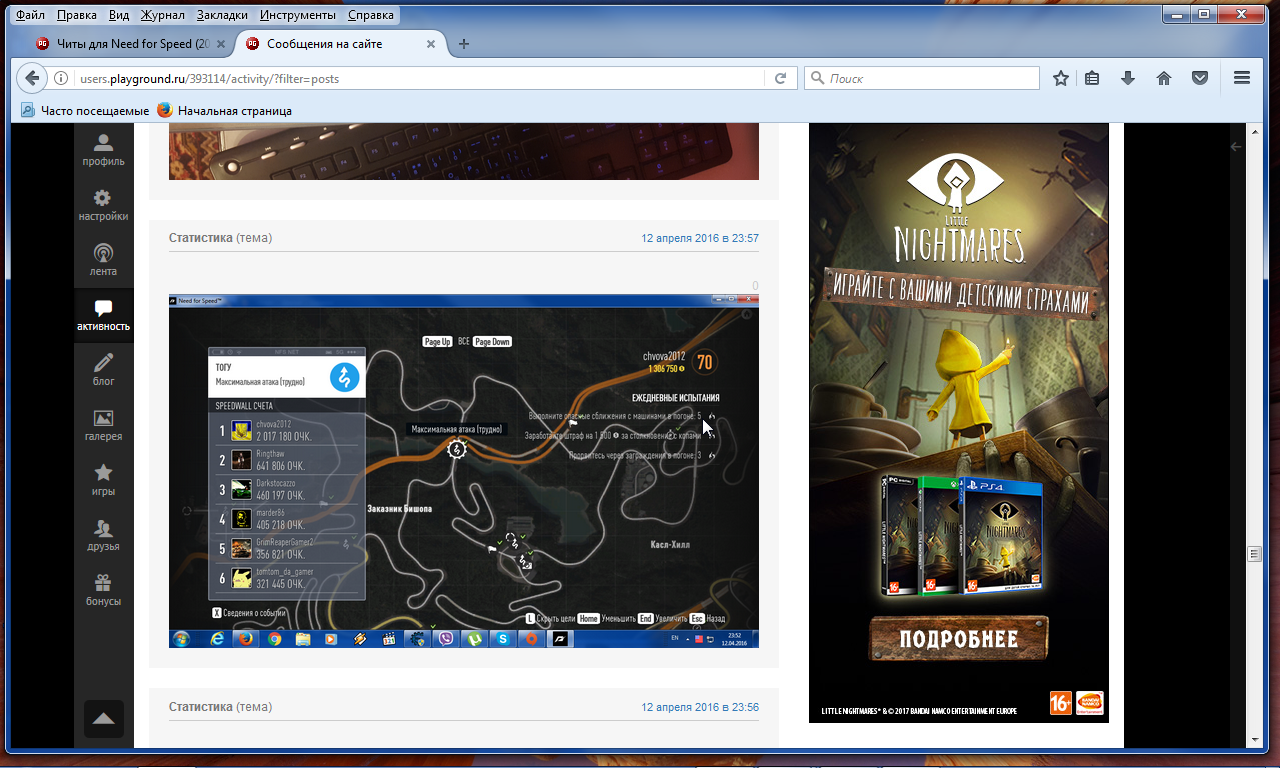Open post dated 12 апреля 2016 в 23:56
Viewport: 1280px width, 768px height.
(700, 707)
